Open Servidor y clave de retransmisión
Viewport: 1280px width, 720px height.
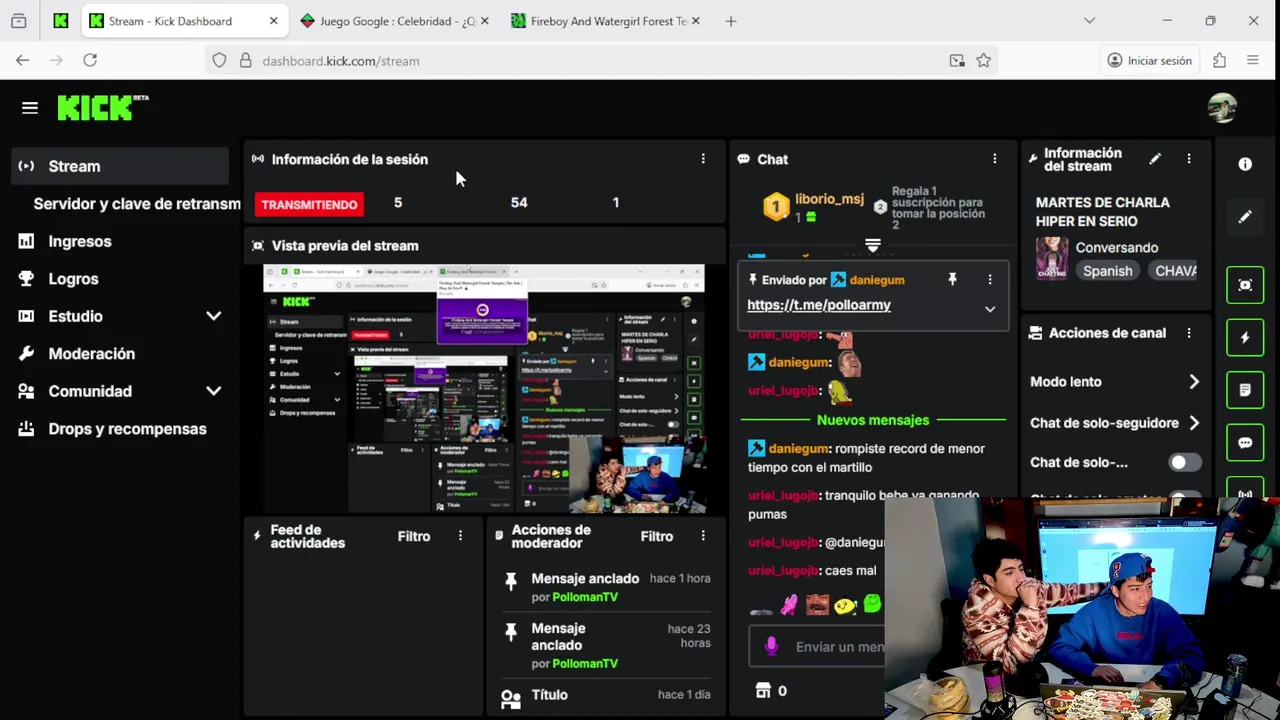tap(137, 204)
